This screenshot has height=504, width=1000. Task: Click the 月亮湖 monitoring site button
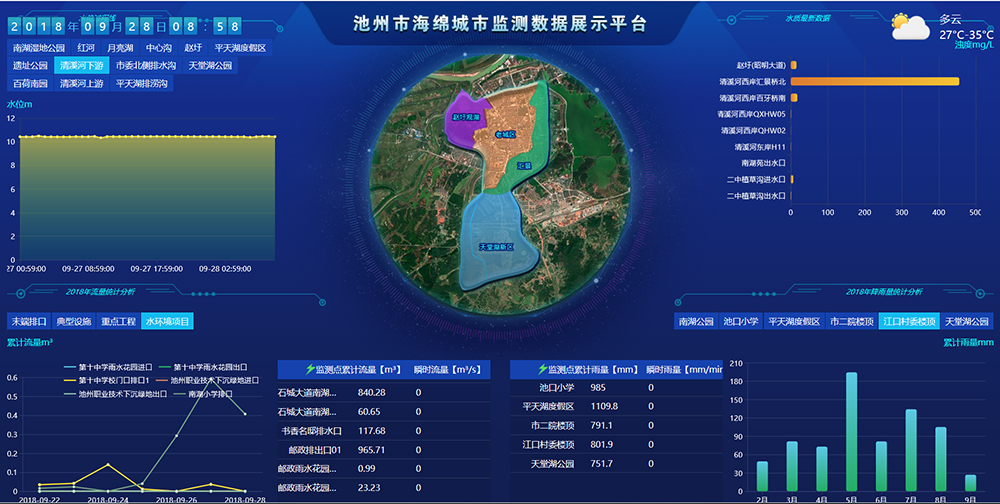(x=120, y=47)
